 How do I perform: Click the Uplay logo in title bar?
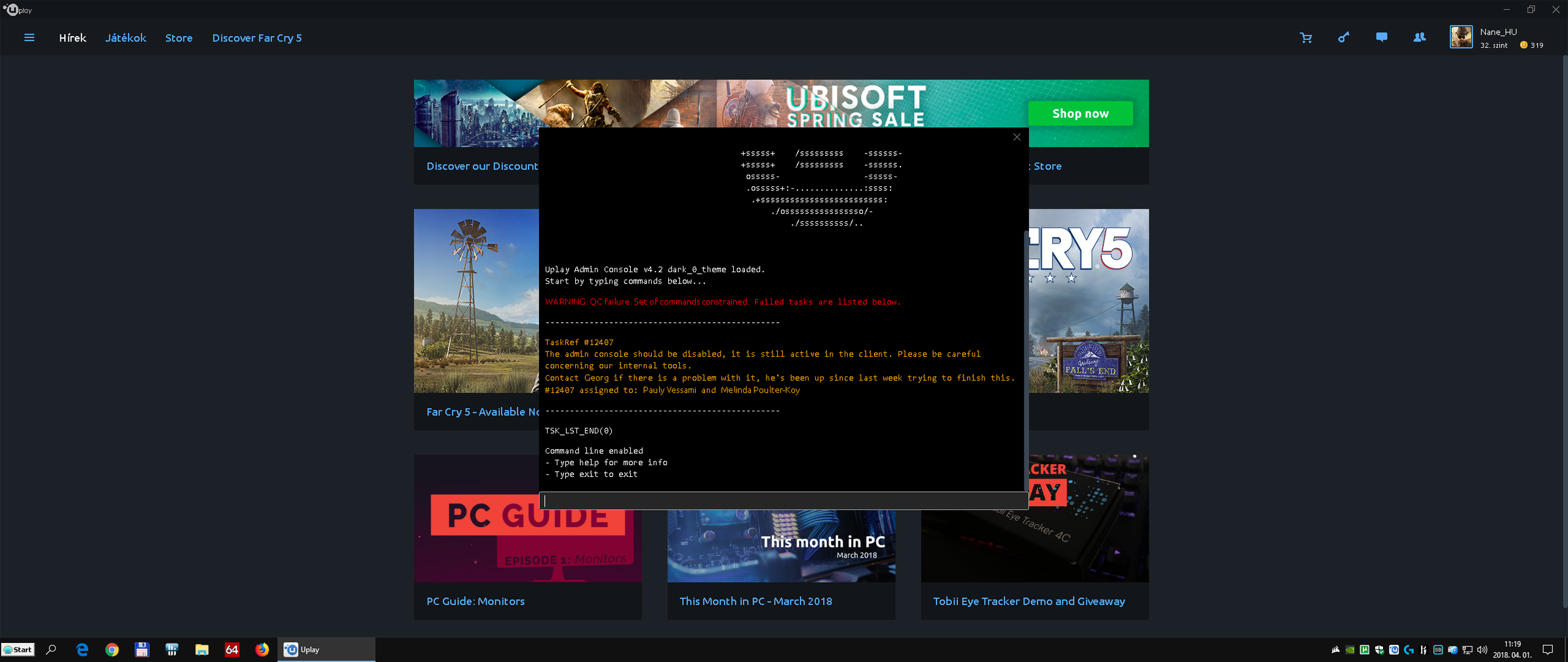18,10
